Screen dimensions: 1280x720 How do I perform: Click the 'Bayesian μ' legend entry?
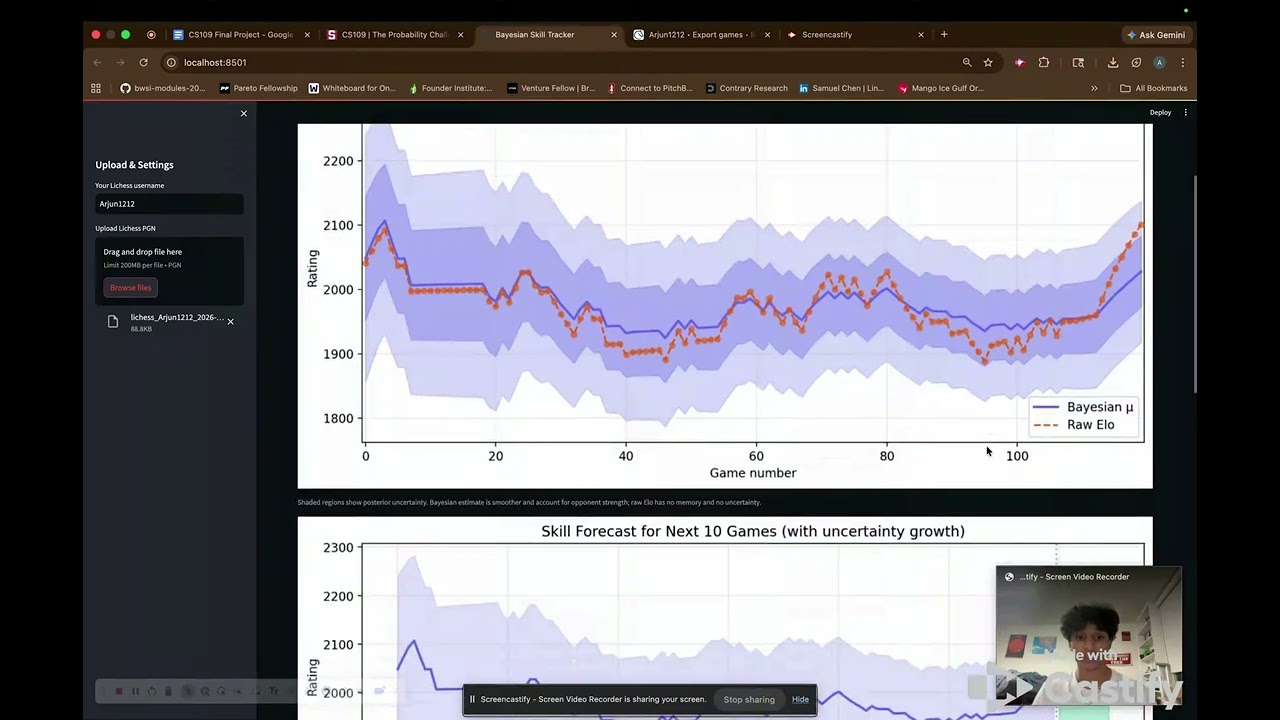(1083, 407)
